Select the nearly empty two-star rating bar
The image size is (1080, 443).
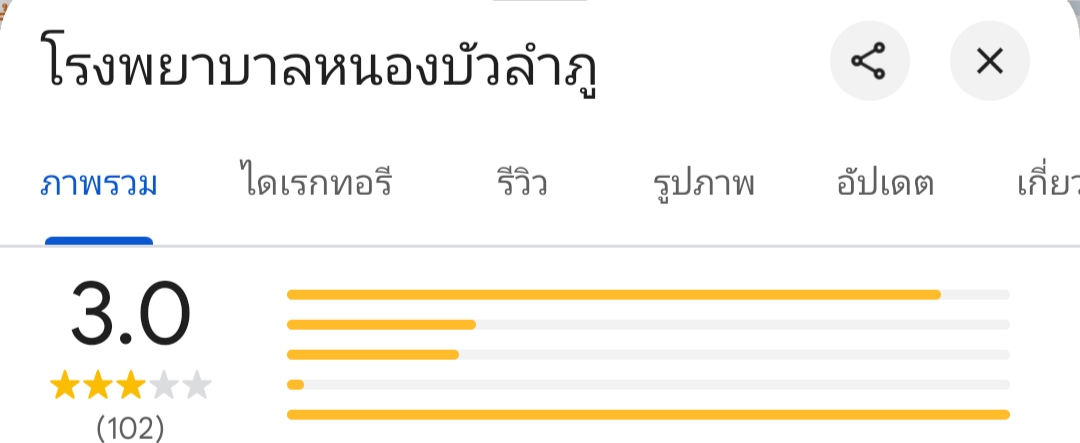(x=648, y=384)
